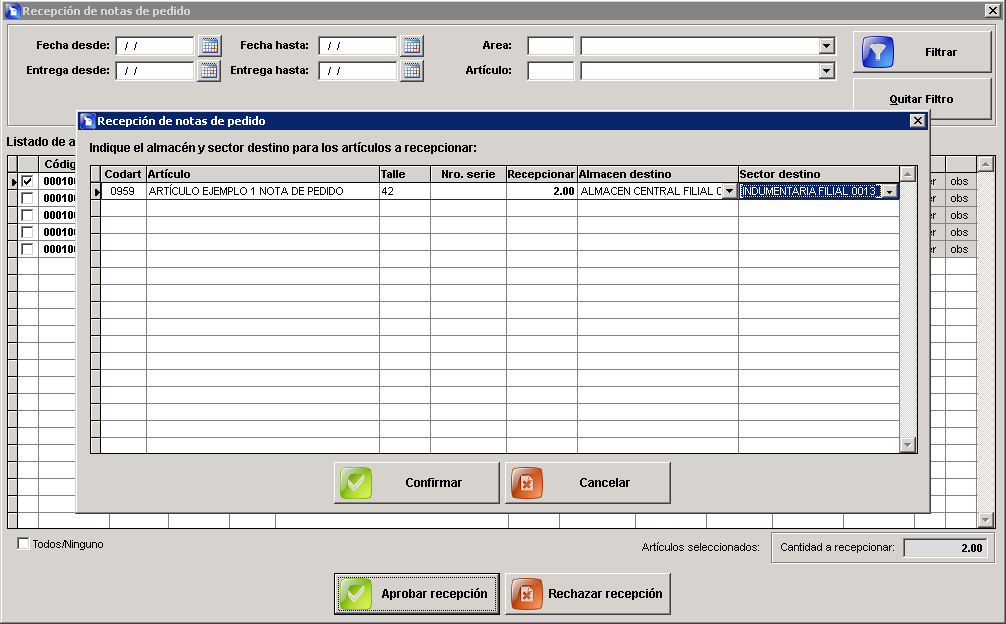Click background list scrollbar up arrow
Viewport: 1006px width, 624px height.
click(x=985, y=164)
